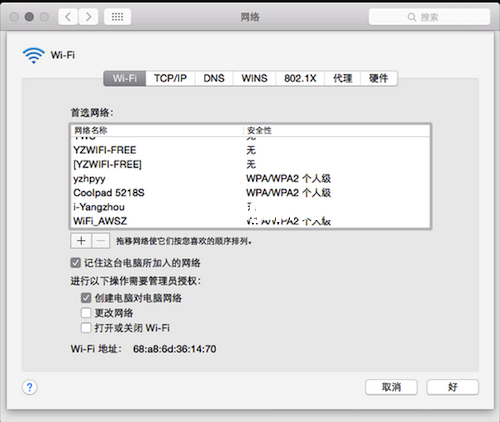Image resolution: width=500 pixels, height=422 pixels.
Task: Click the 取消 cancel button
Action: tap(391, 387)
